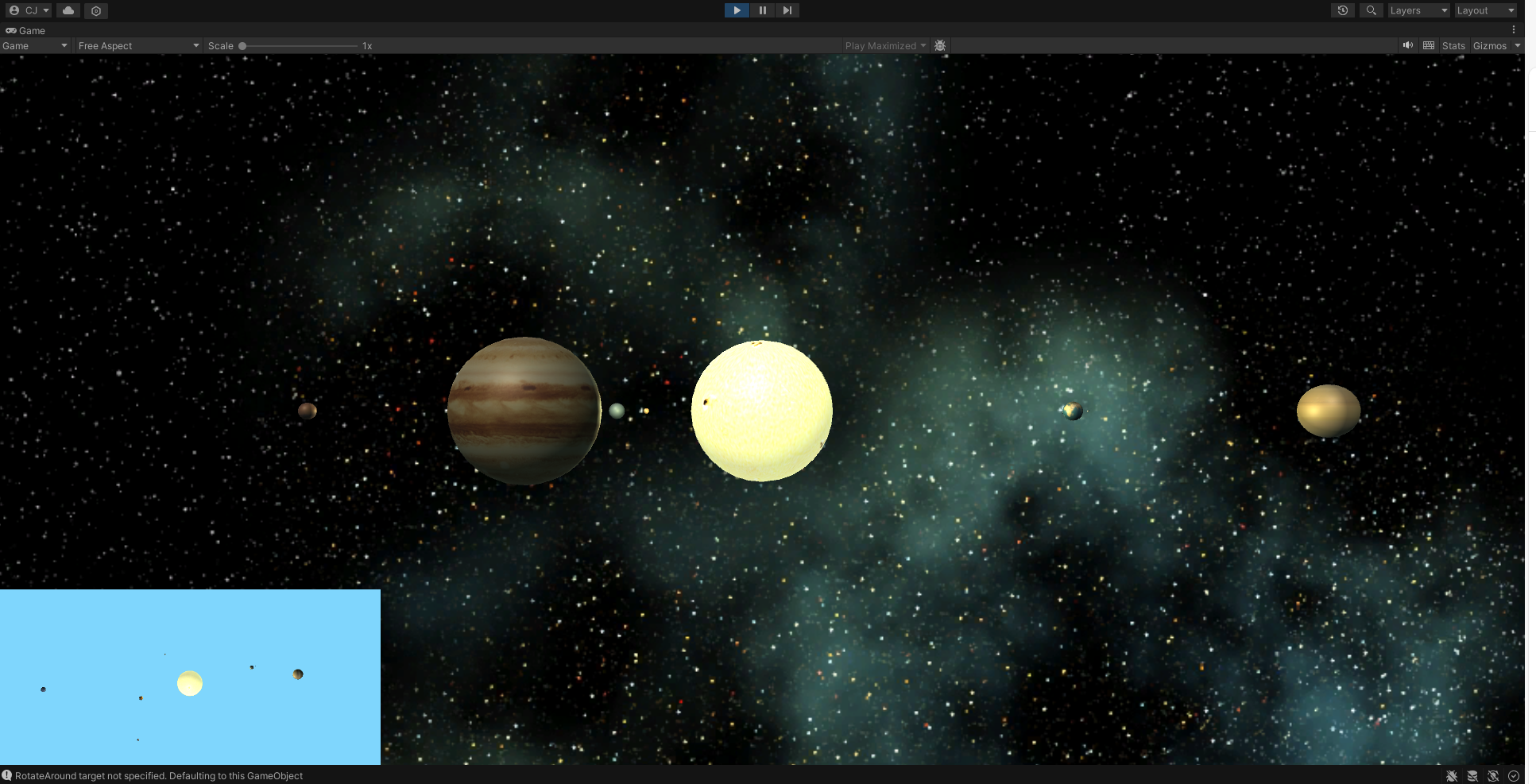Viewport: 1536px width, 784px height.
Task: Click the debug mode bug icon near Play Maximized
Action: (x=940, y=45)
